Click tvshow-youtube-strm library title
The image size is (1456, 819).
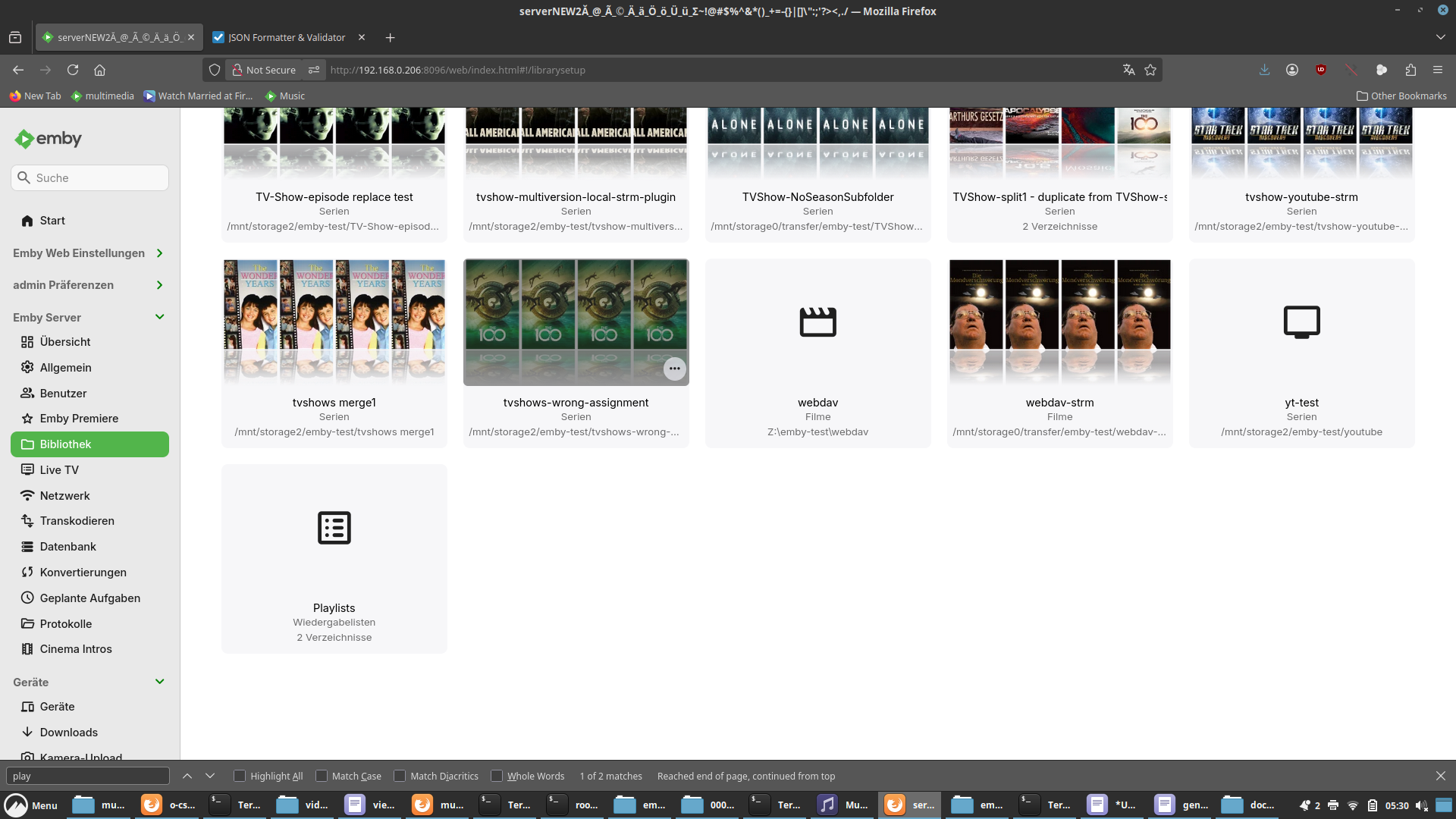[x=1301, y=197]
